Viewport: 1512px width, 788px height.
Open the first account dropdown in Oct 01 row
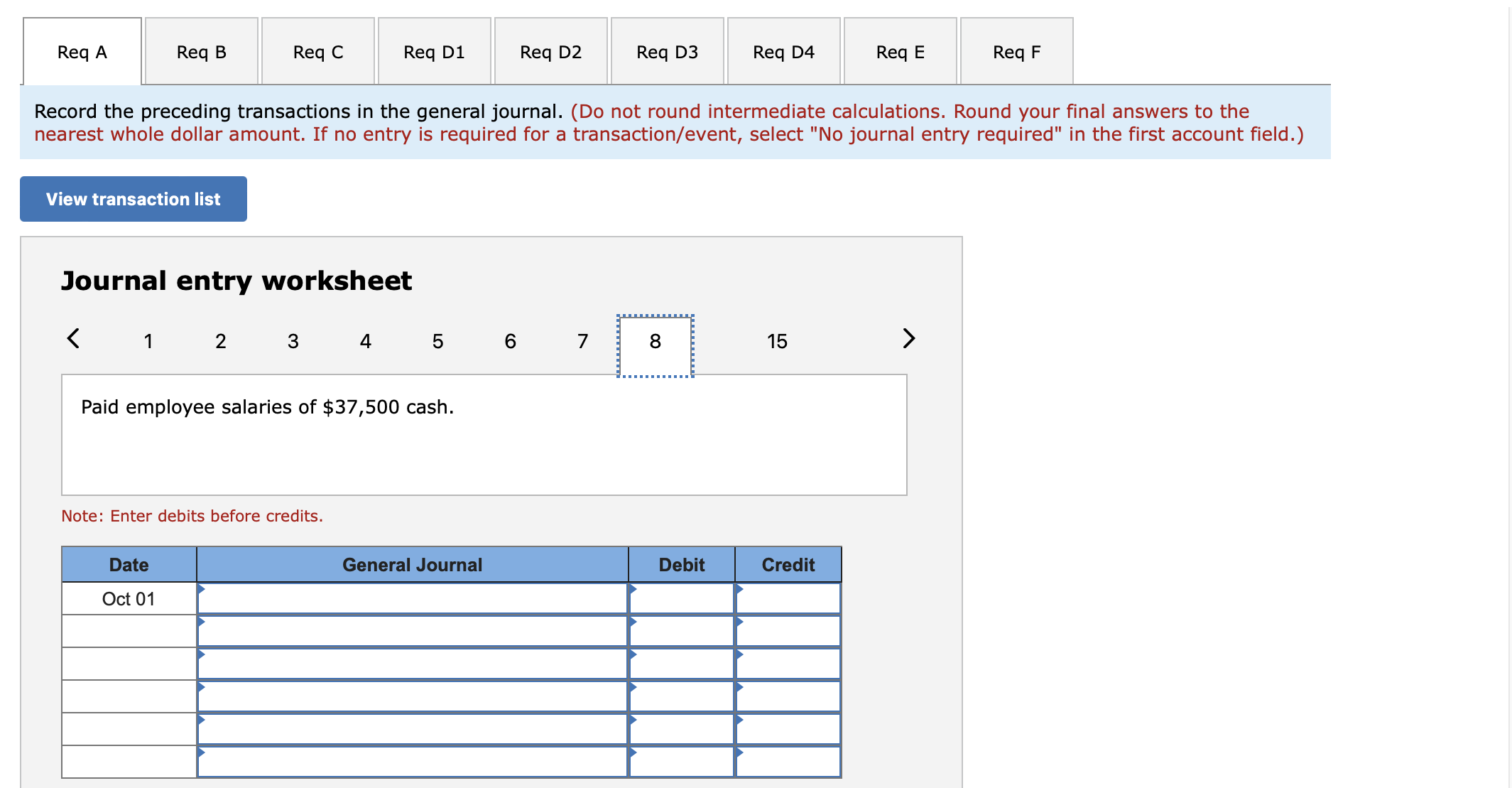click(412, 598)
